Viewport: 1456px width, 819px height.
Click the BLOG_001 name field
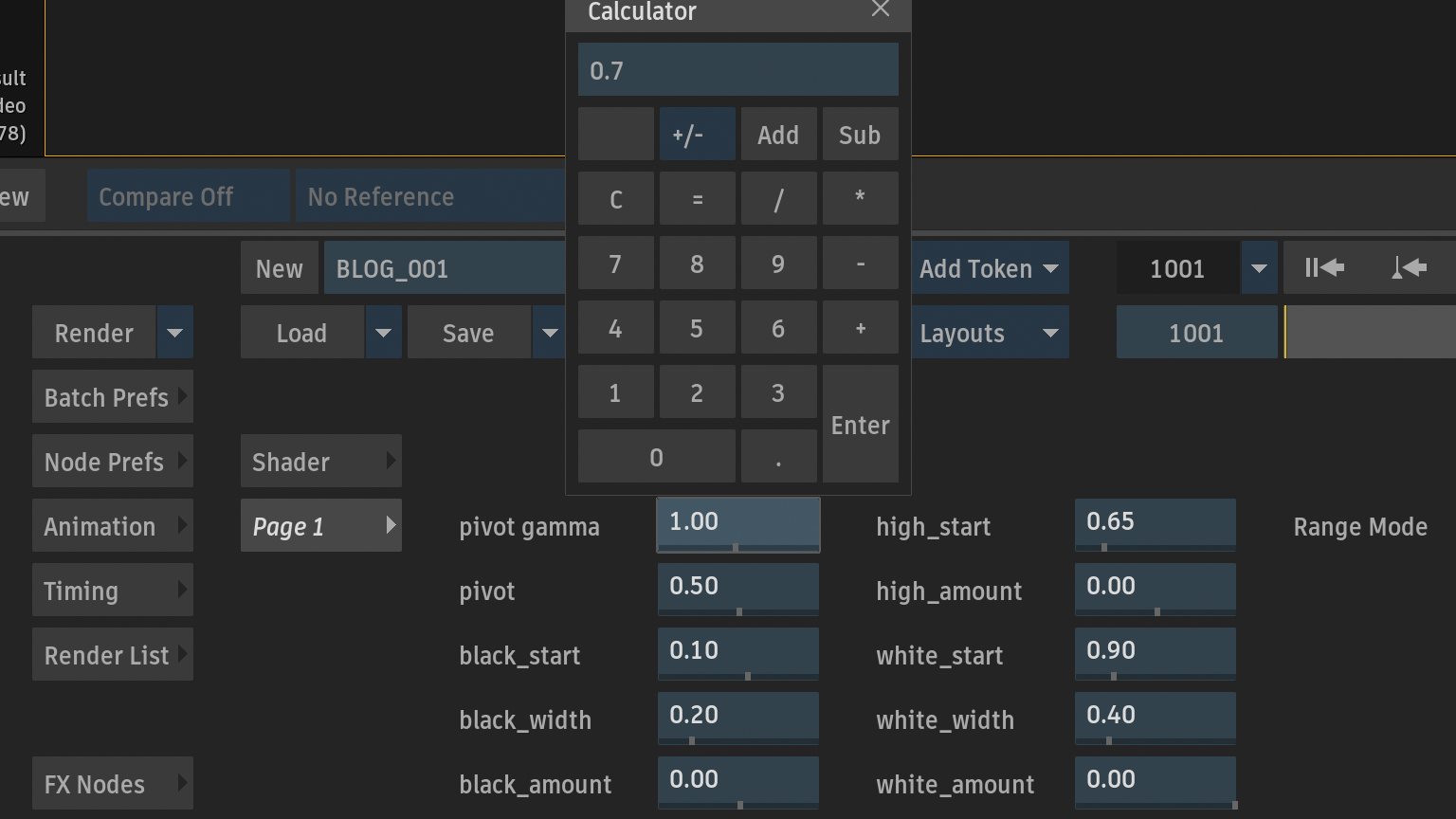pos(446,267)
